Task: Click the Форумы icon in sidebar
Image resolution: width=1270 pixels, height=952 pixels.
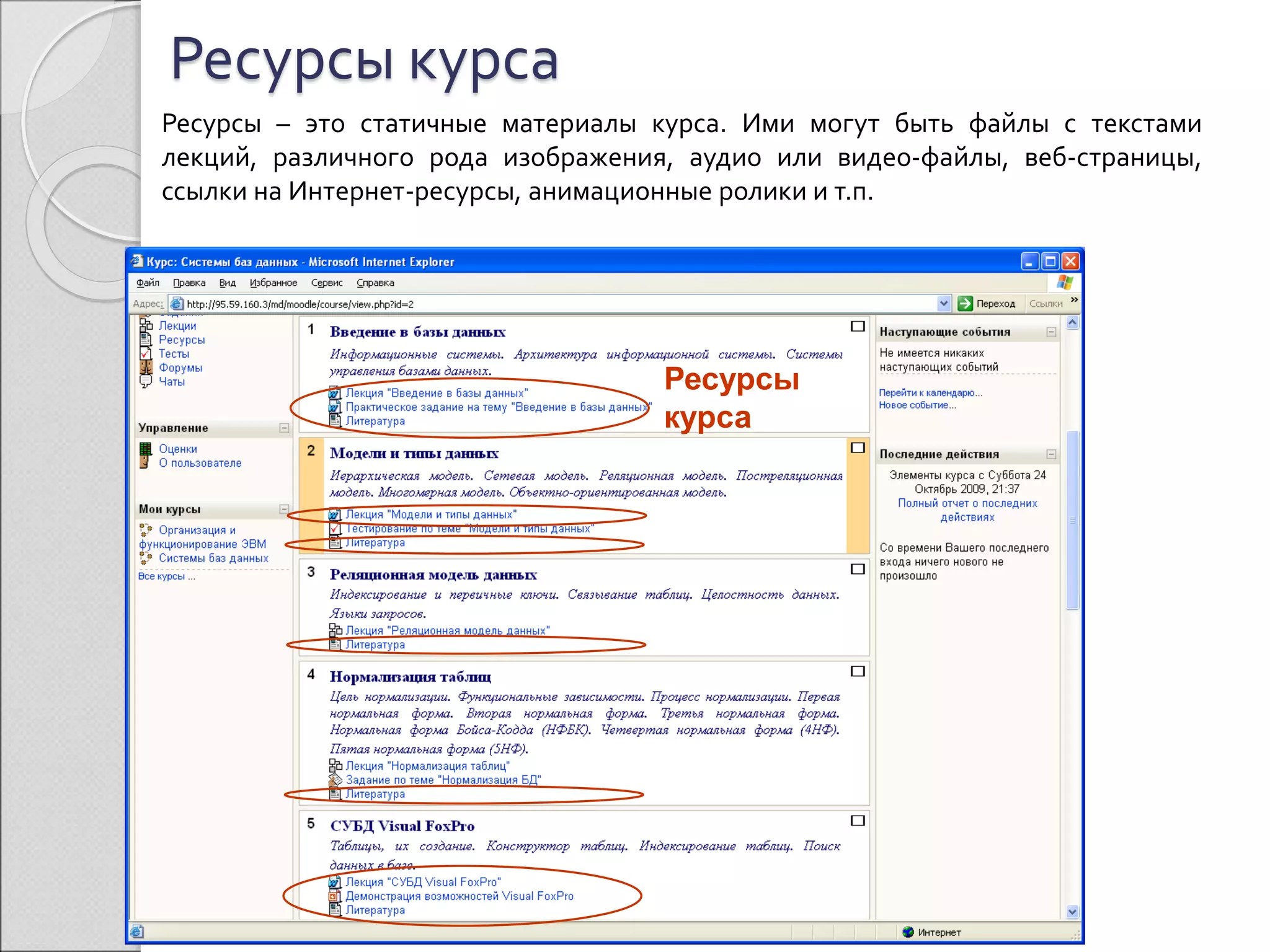Action: (146, 368)
